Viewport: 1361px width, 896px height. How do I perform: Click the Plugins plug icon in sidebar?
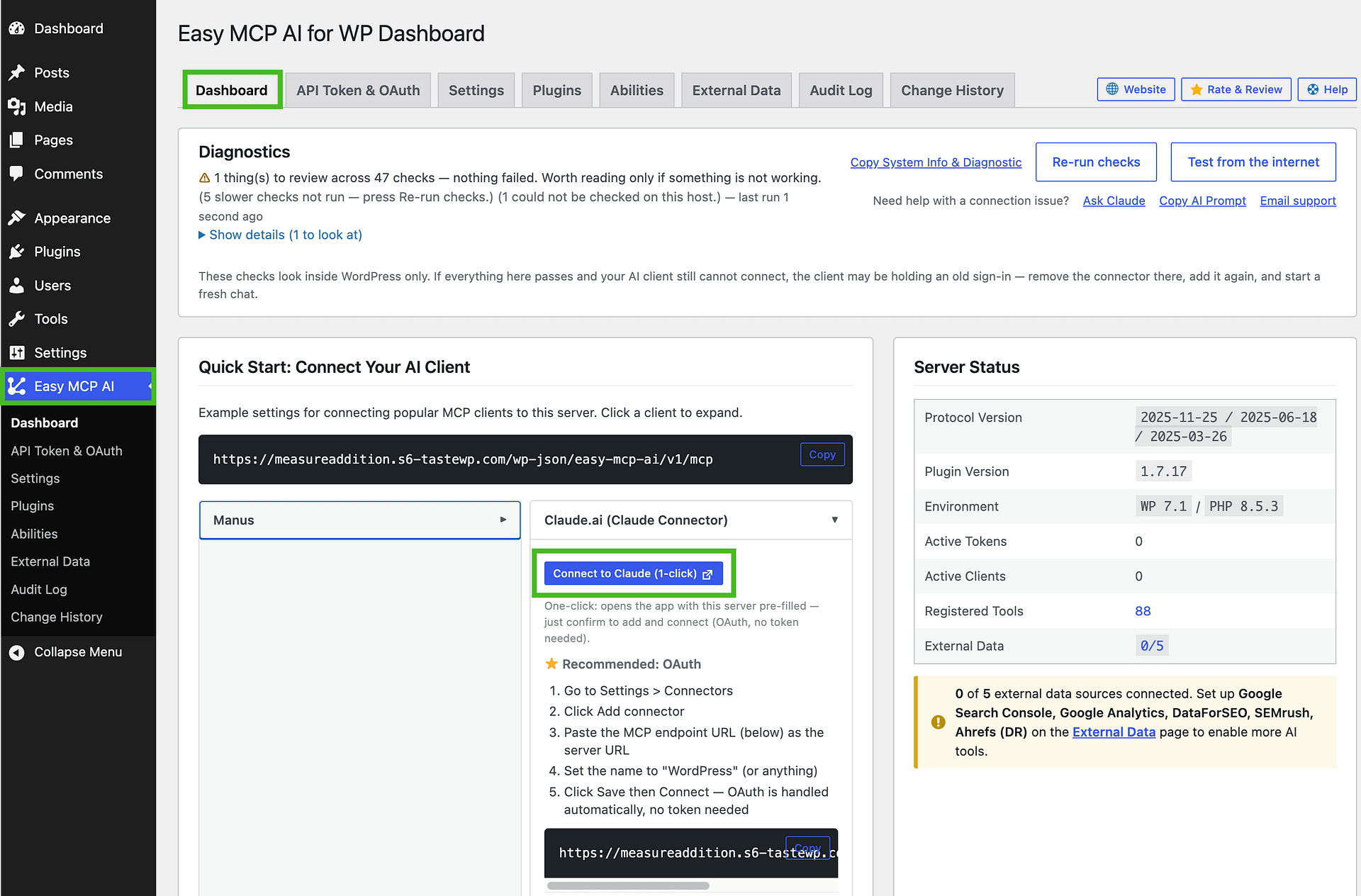[x=17, y=252]
